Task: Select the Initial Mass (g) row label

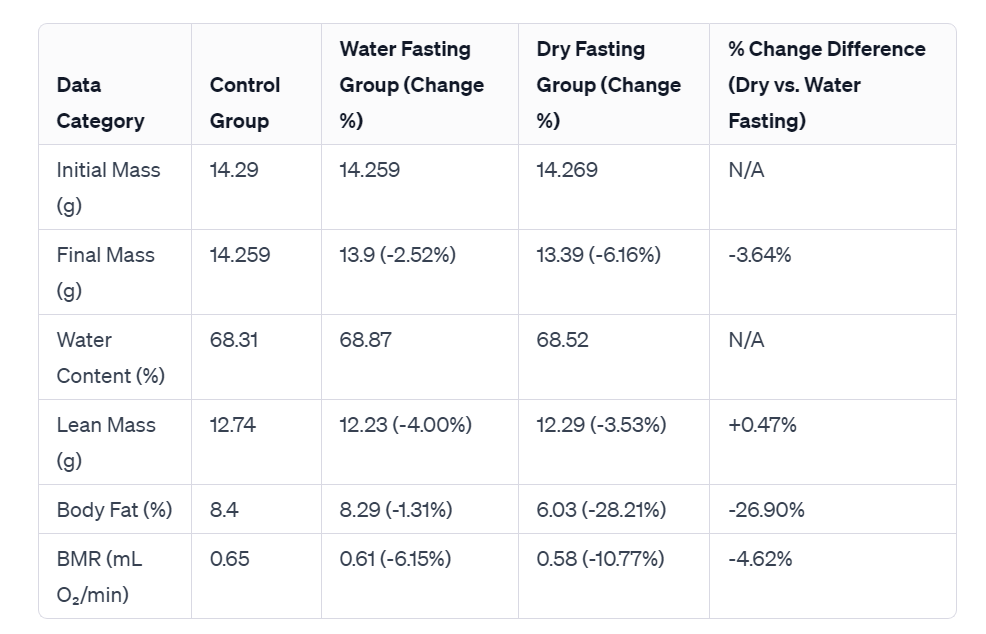Action: coord(108,188)
